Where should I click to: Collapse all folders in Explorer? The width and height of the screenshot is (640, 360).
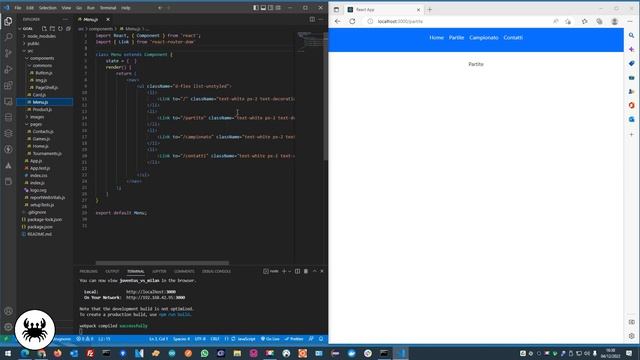click(x=68, y=29)
